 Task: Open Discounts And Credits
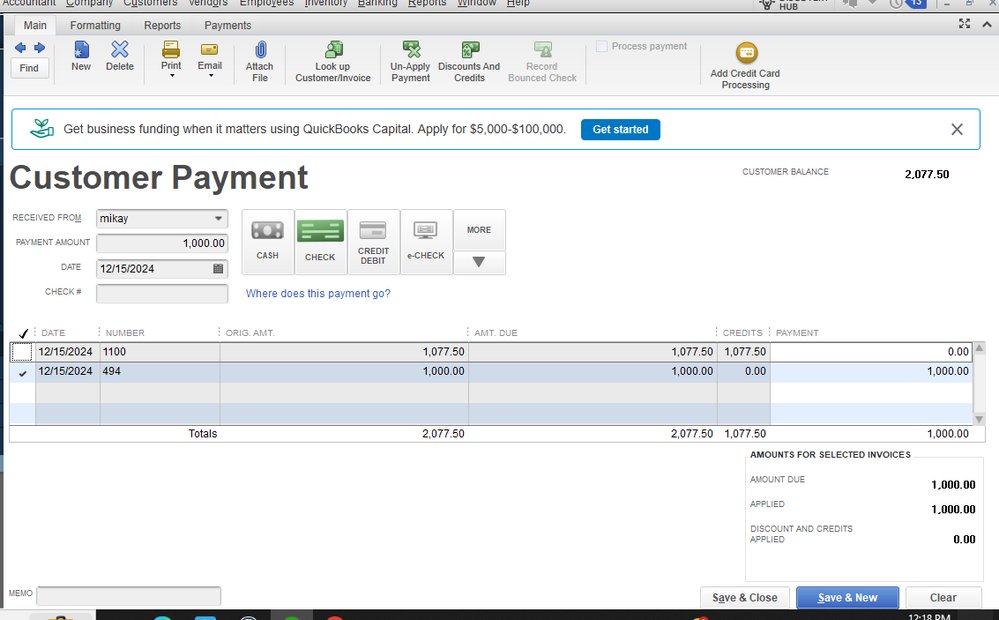(469, 61)
